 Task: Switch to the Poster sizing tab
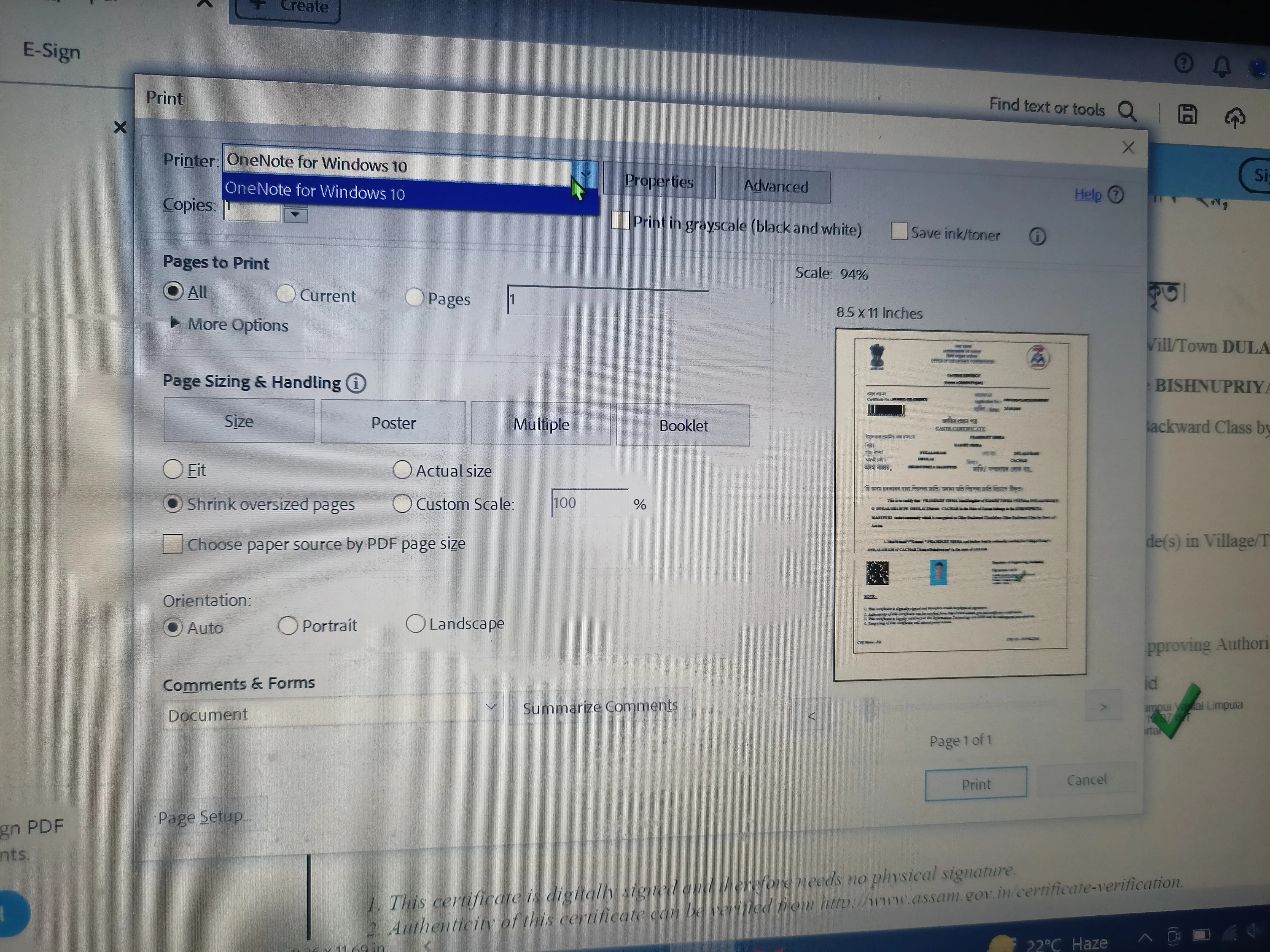pyautogui.click(x=393, y=423)
